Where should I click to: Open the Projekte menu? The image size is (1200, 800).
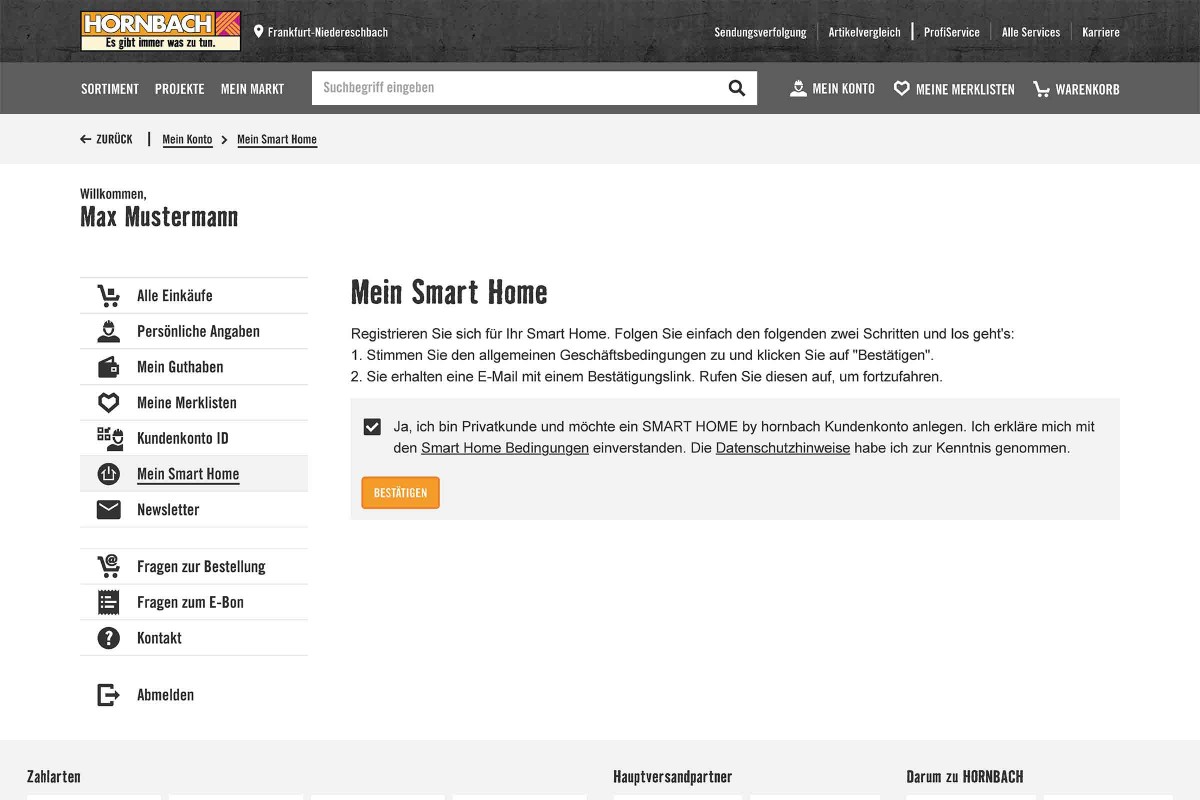point(180,88)
